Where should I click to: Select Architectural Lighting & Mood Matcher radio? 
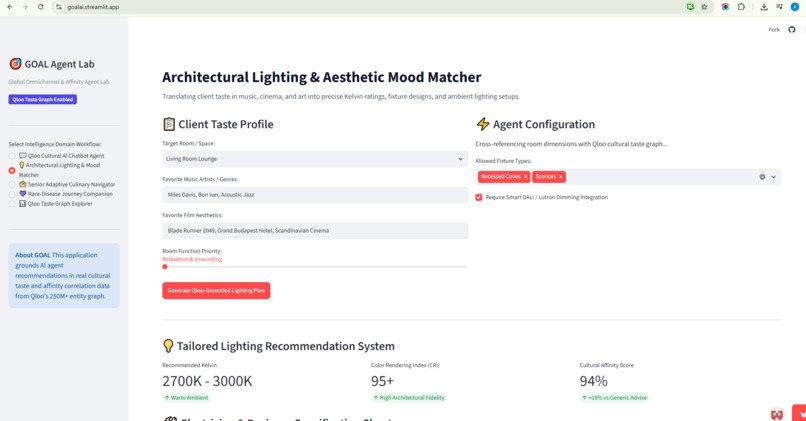pos(12,170)
